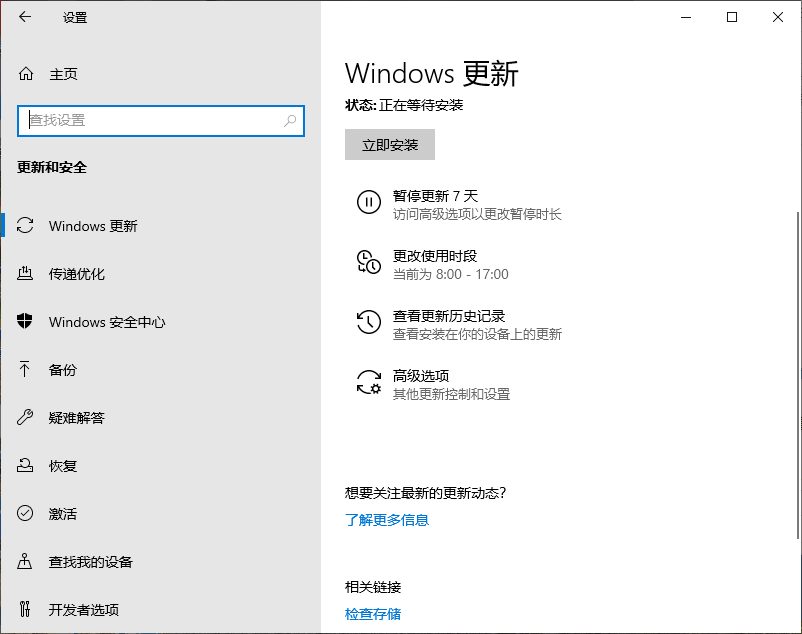This screenshot has height=634, width=802.
Task: Follow the 了解更多信息 link
Action: (x=387, y=520)
